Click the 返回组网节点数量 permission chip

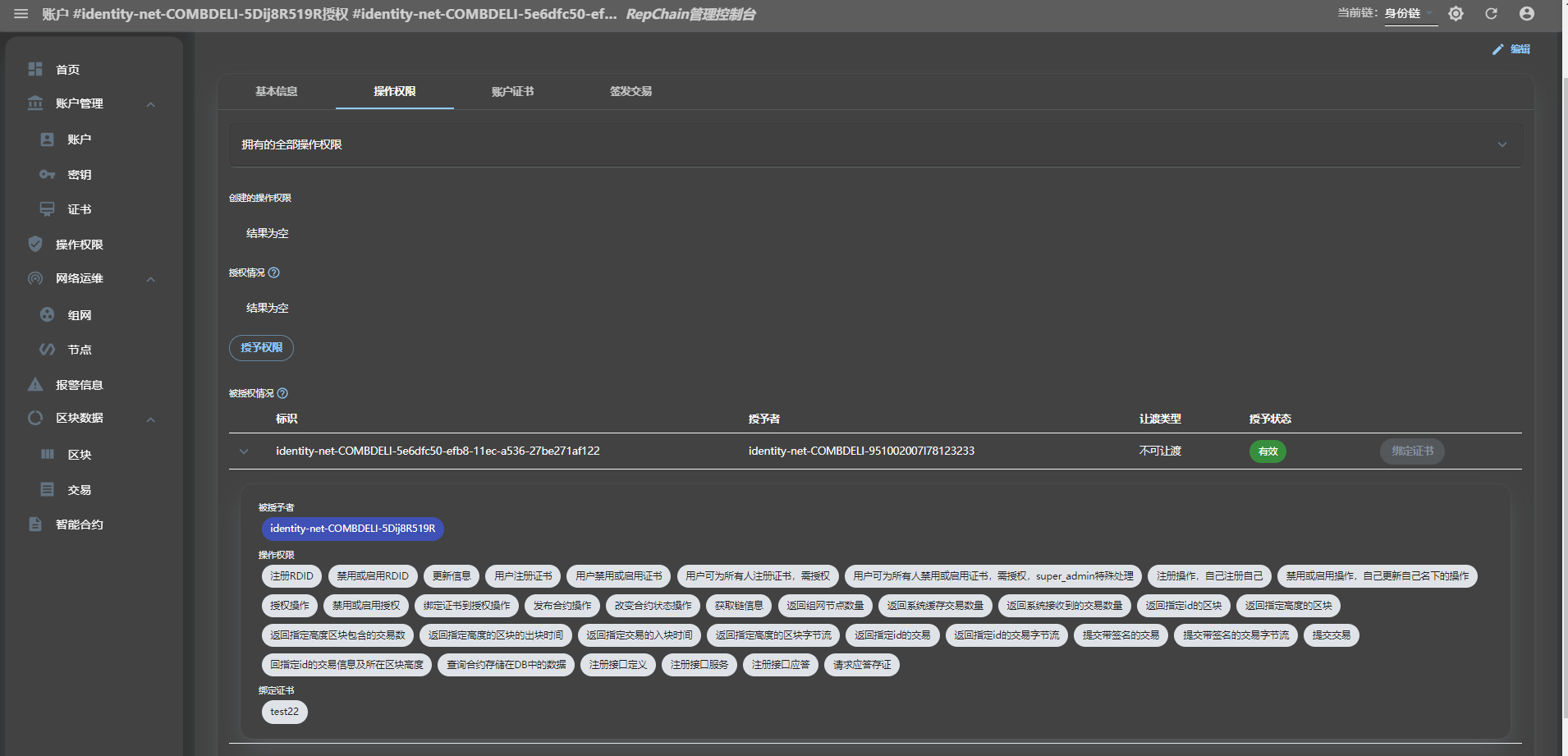825,606
